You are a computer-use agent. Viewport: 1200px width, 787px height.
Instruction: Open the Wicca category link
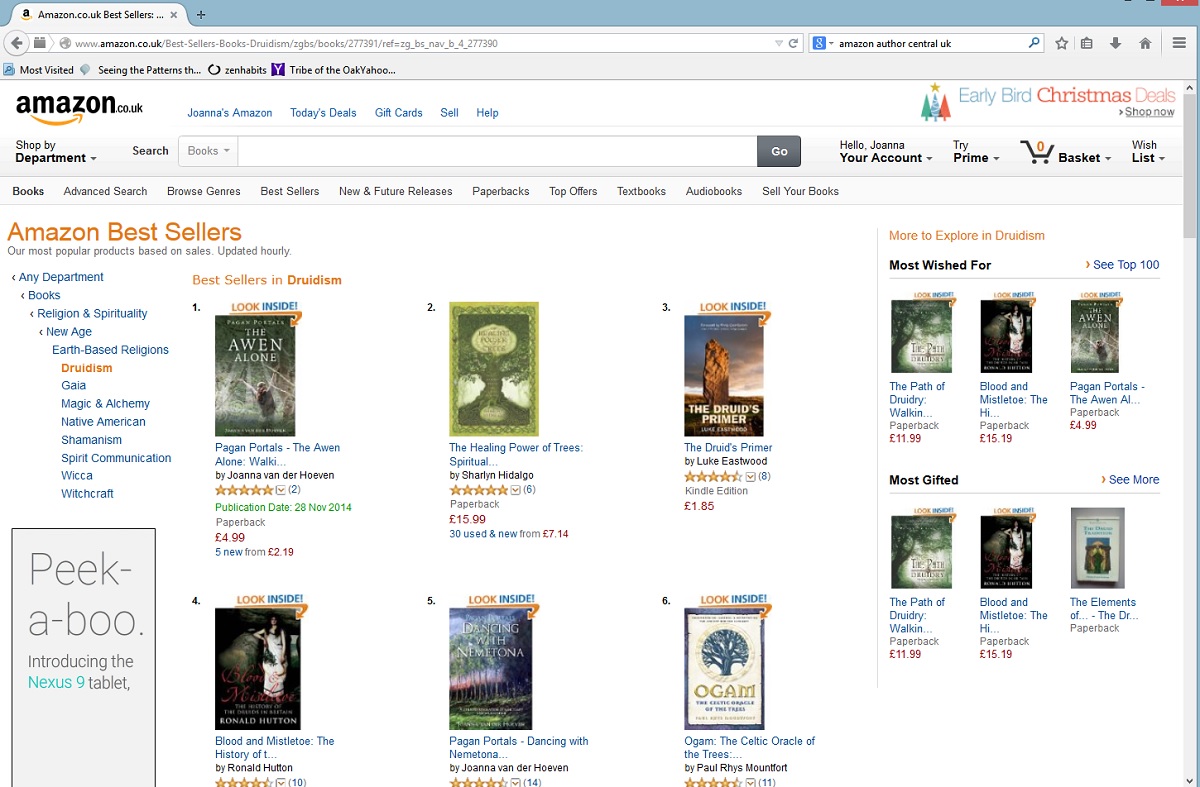coord(76,476)
